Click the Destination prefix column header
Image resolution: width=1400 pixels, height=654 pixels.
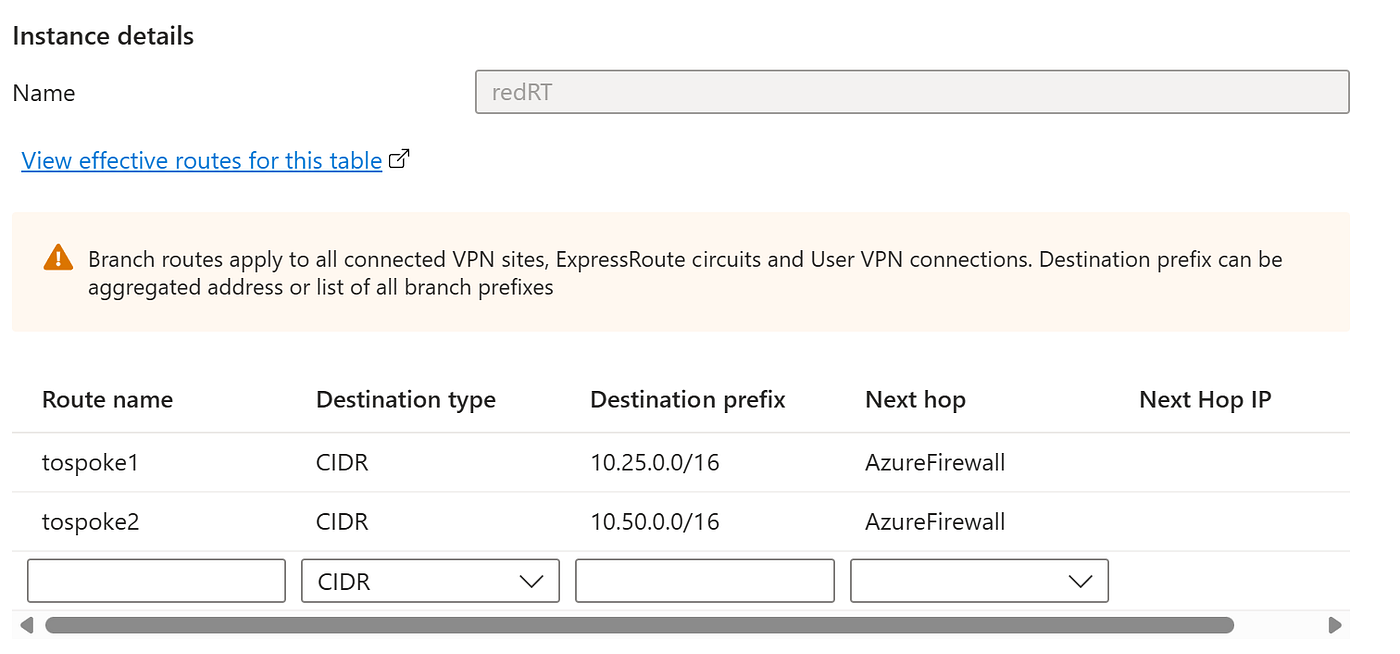click(688, 400)
